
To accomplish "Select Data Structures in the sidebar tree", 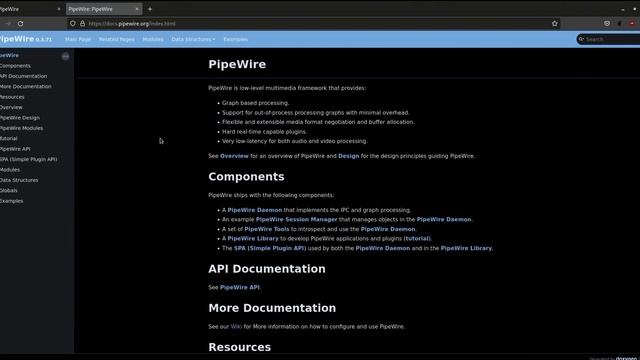I will pyautogui.click(x=19, y=180).
